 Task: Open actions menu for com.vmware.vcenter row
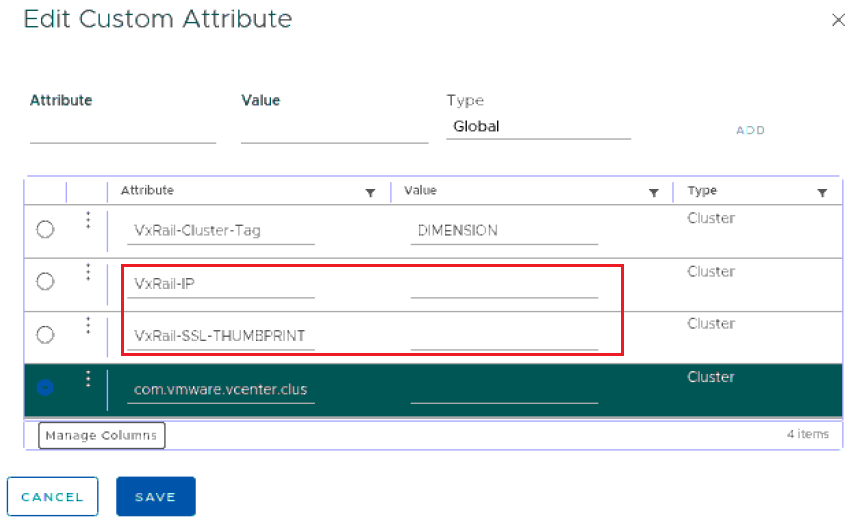pos(88,378)
